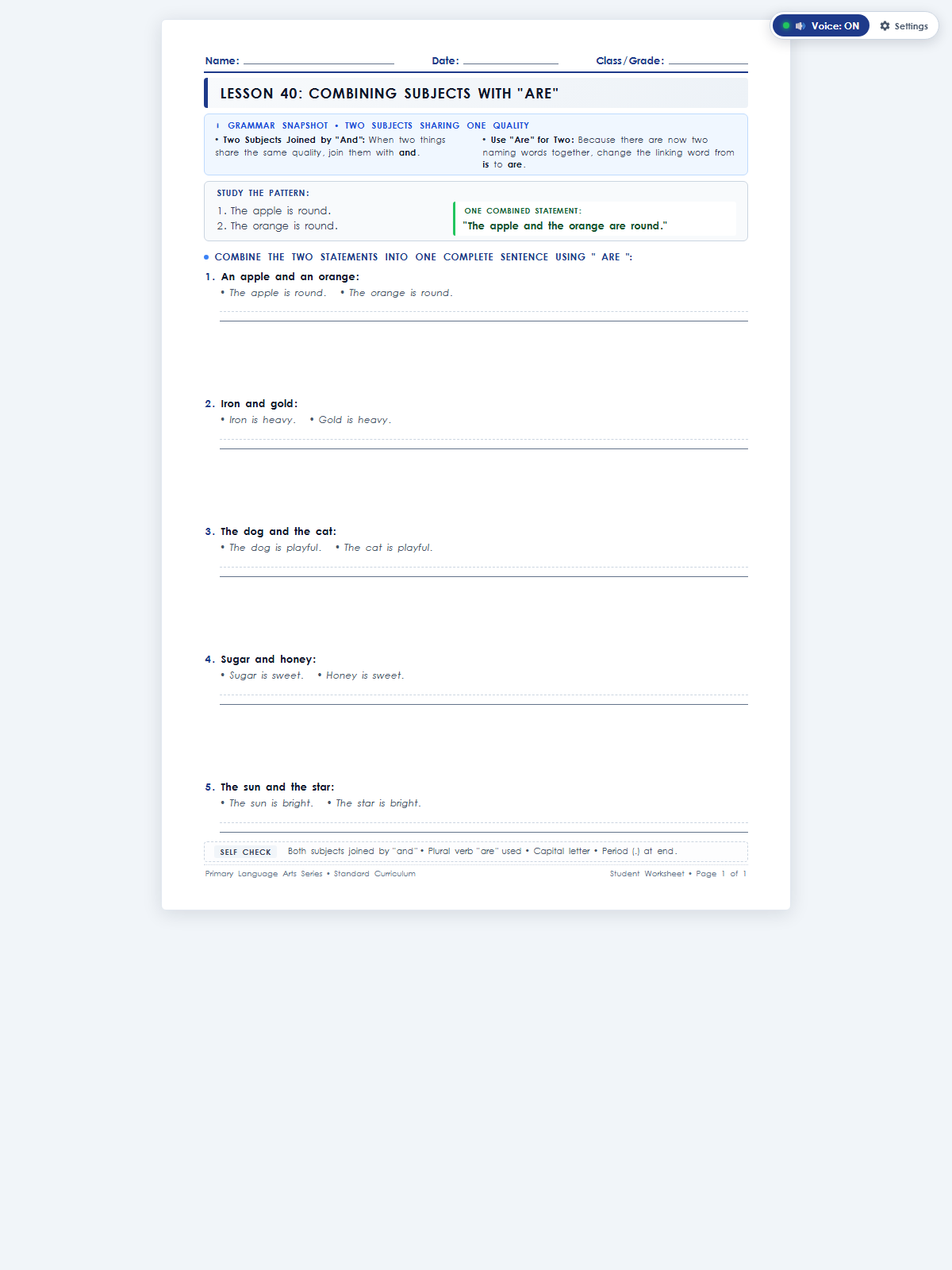
Task: Select footer 'Primary Language Arts Series' text
Action: tap(264, 874)
